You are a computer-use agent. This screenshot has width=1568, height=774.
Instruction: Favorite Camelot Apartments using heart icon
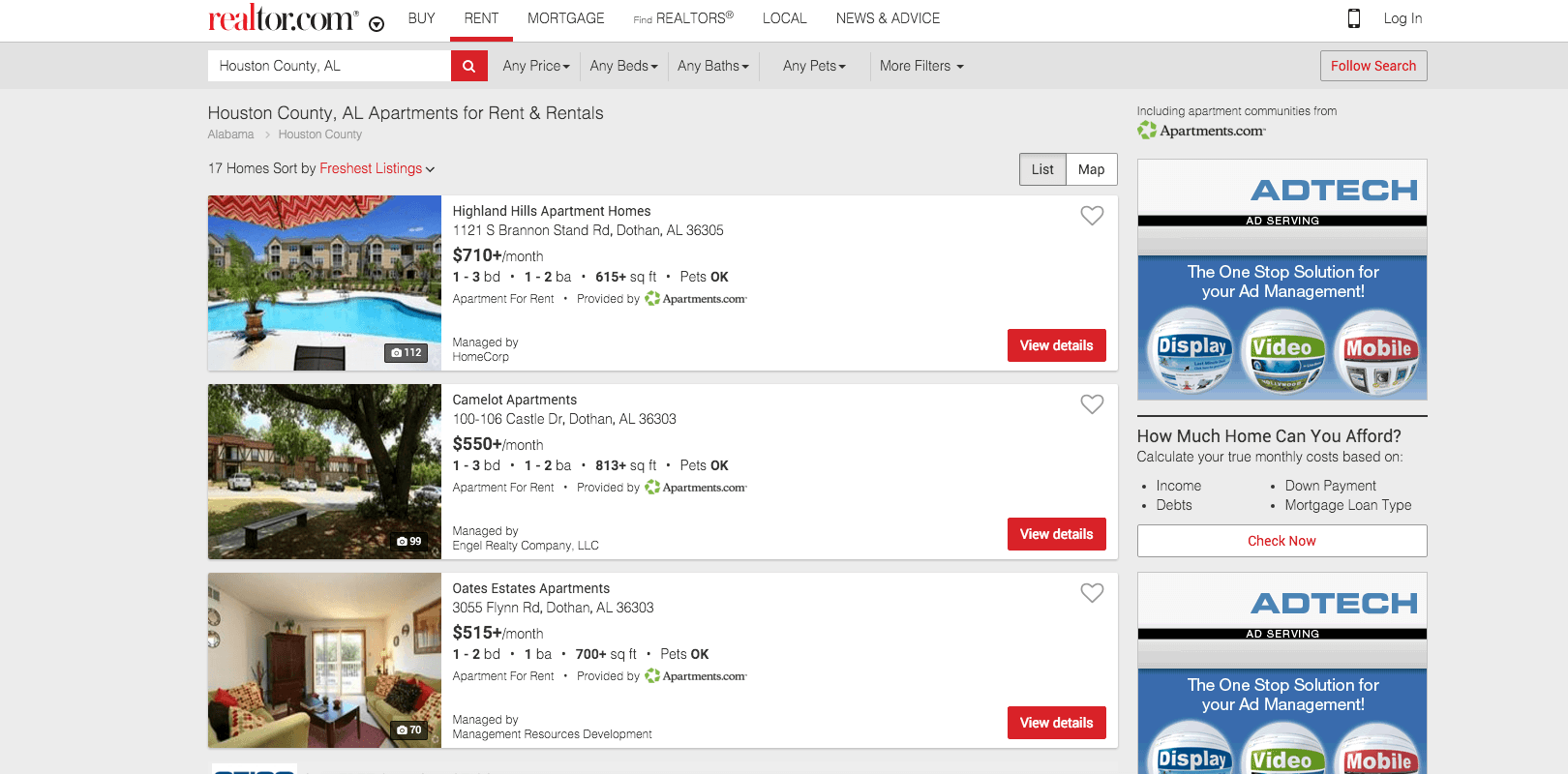tap(1092, 404)
